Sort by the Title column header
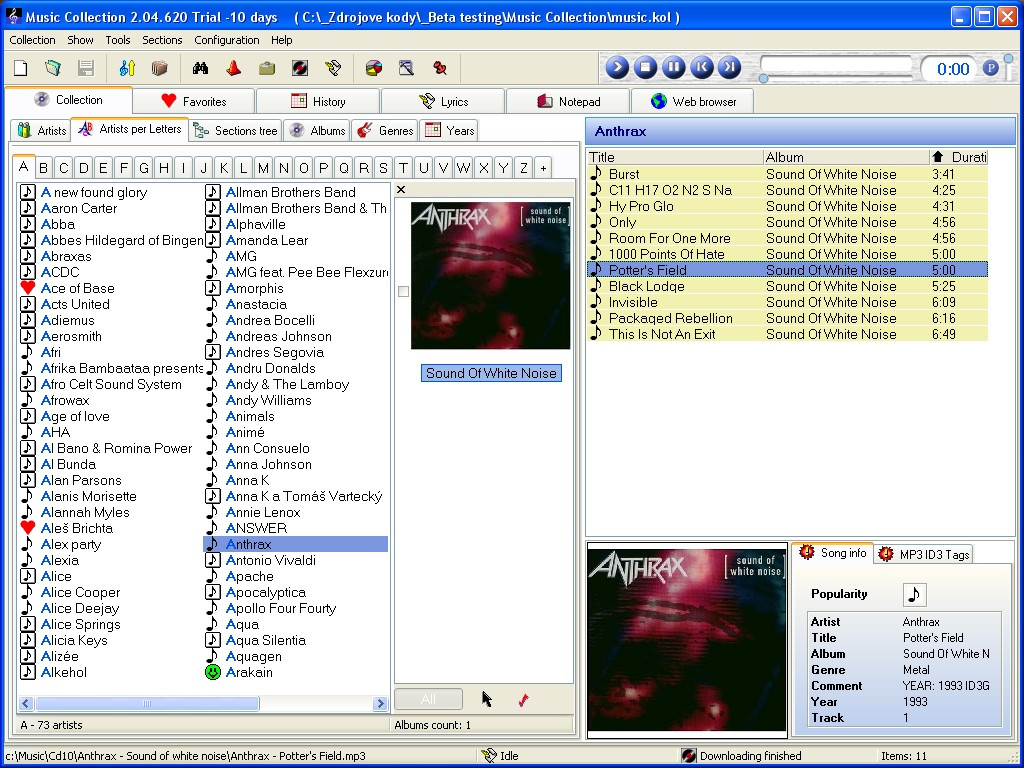The image size is (1024, 768). coord(675,157)
